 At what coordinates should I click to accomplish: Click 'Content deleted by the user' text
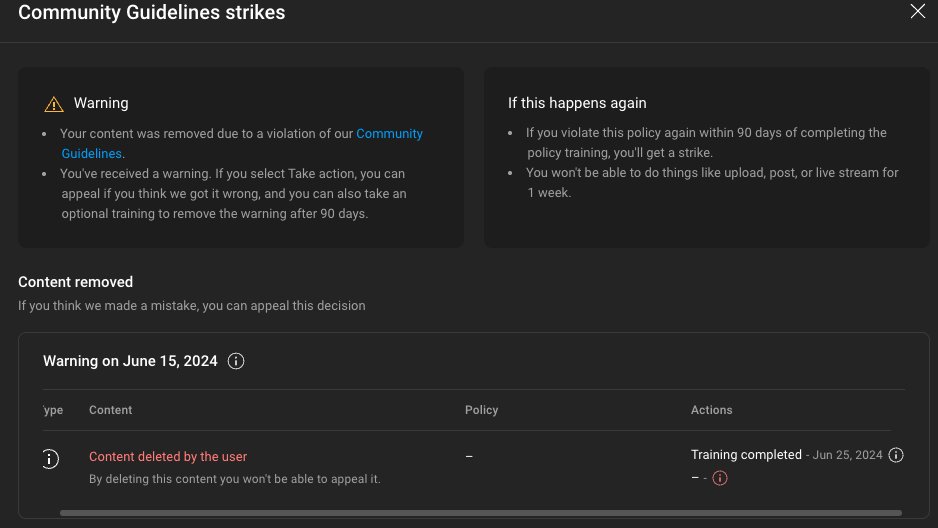tap(168, 456)
